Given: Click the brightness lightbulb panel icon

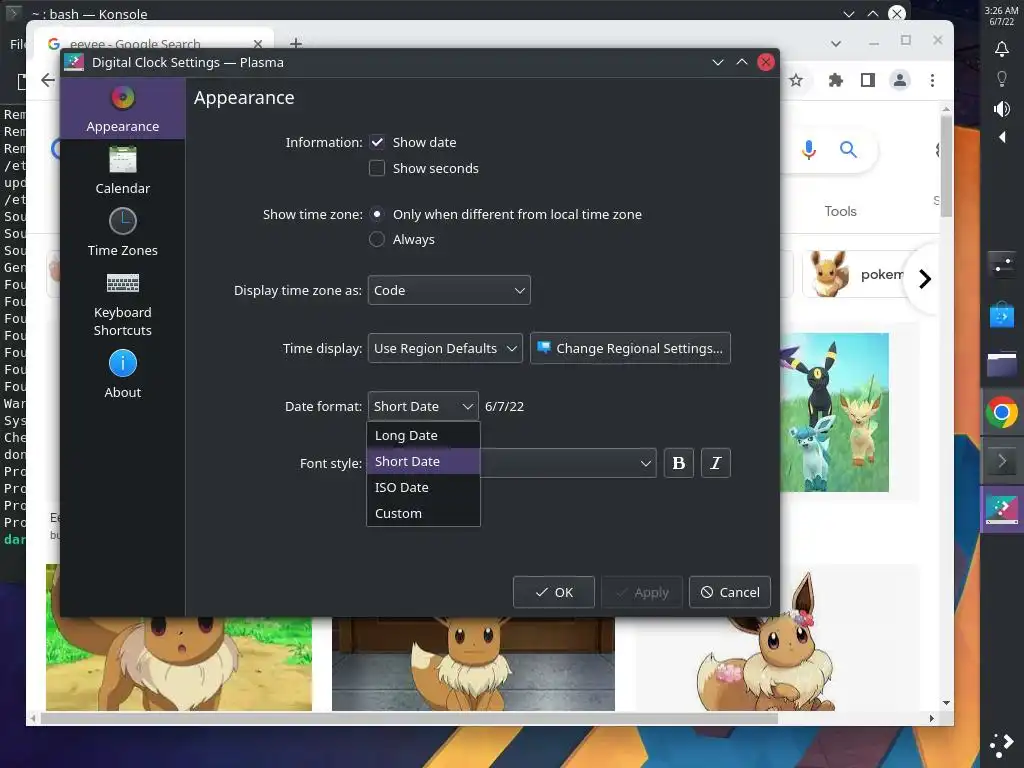Looking at the screenshot, I should [x=1002, y=79].
